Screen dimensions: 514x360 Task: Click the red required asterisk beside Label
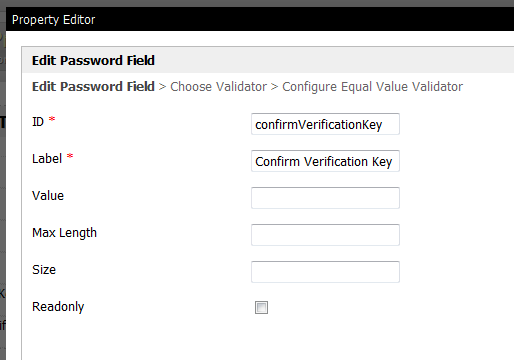70,156
